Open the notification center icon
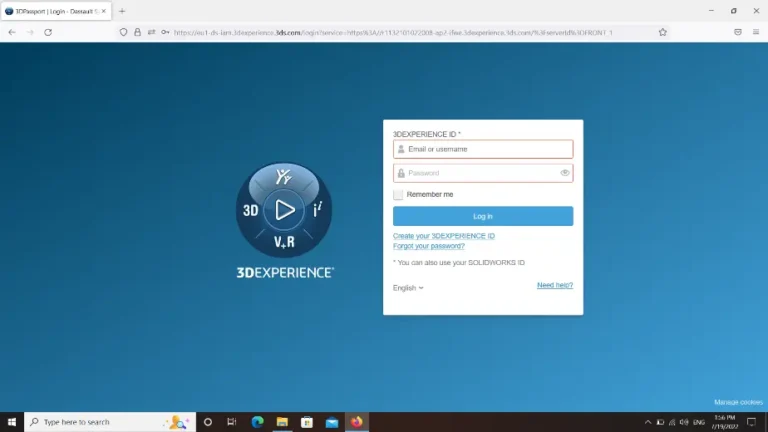The width and height of the screenshot is (768, 432). tap(751, 422)
